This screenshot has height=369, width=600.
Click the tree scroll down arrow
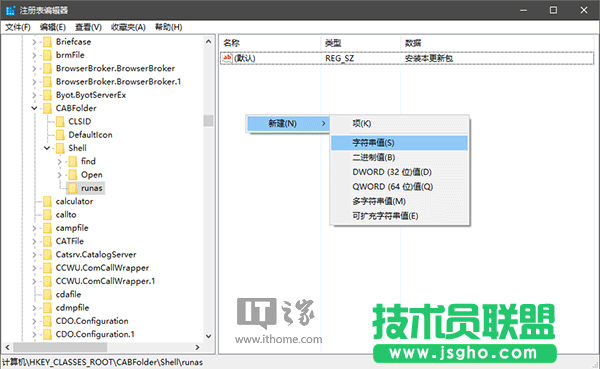(x=209, y=336)
